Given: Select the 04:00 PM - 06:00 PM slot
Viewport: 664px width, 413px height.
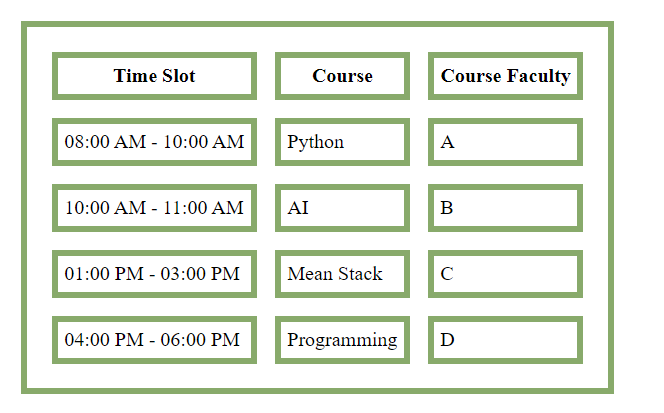Looking at the screenshot, I should click(x=154, y=340).
